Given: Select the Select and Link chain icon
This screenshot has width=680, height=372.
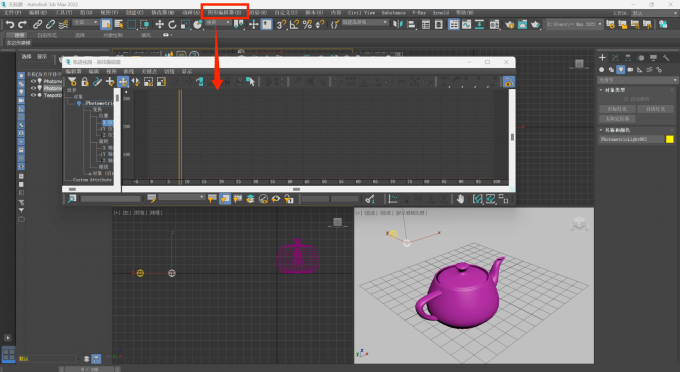Looking at the screenshot, I should [x=38, y=24].
